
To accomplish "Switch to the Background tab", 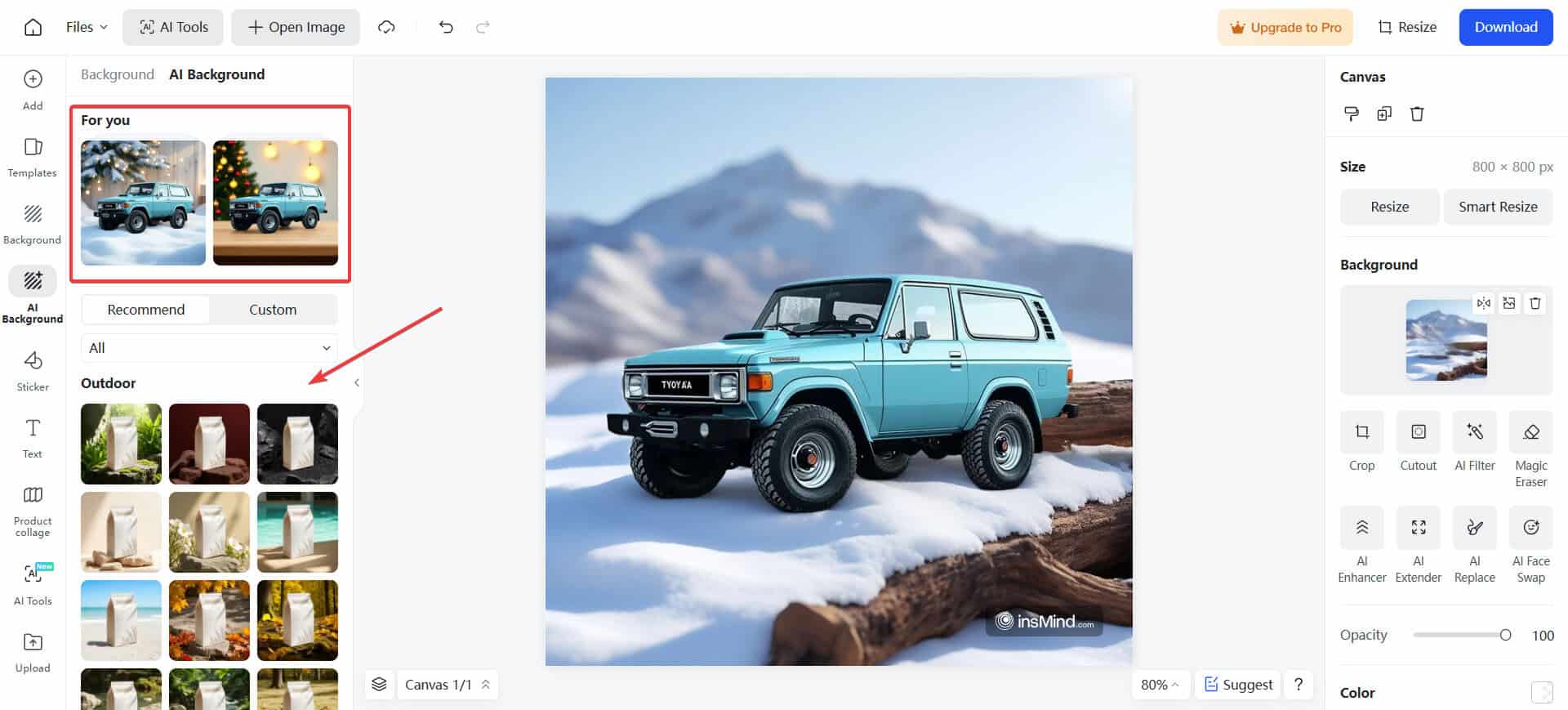I will [117, 74].
